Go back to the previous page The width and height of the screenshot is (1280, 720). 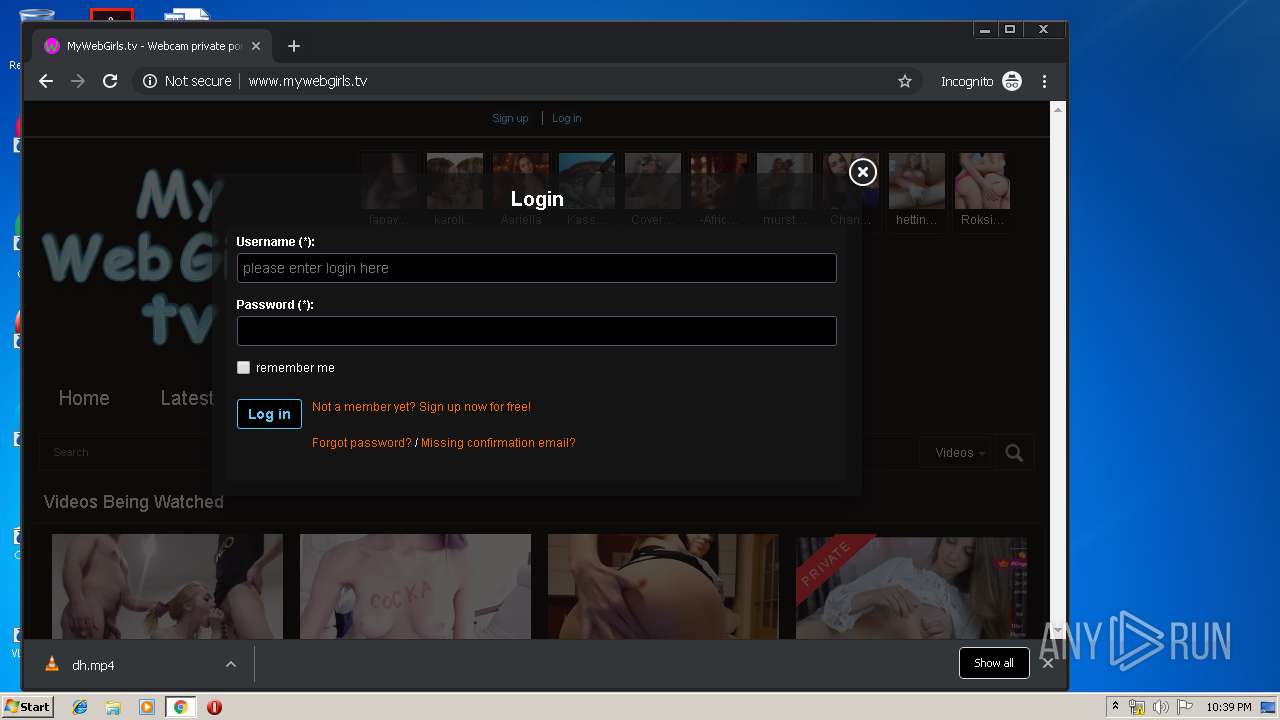46,81
